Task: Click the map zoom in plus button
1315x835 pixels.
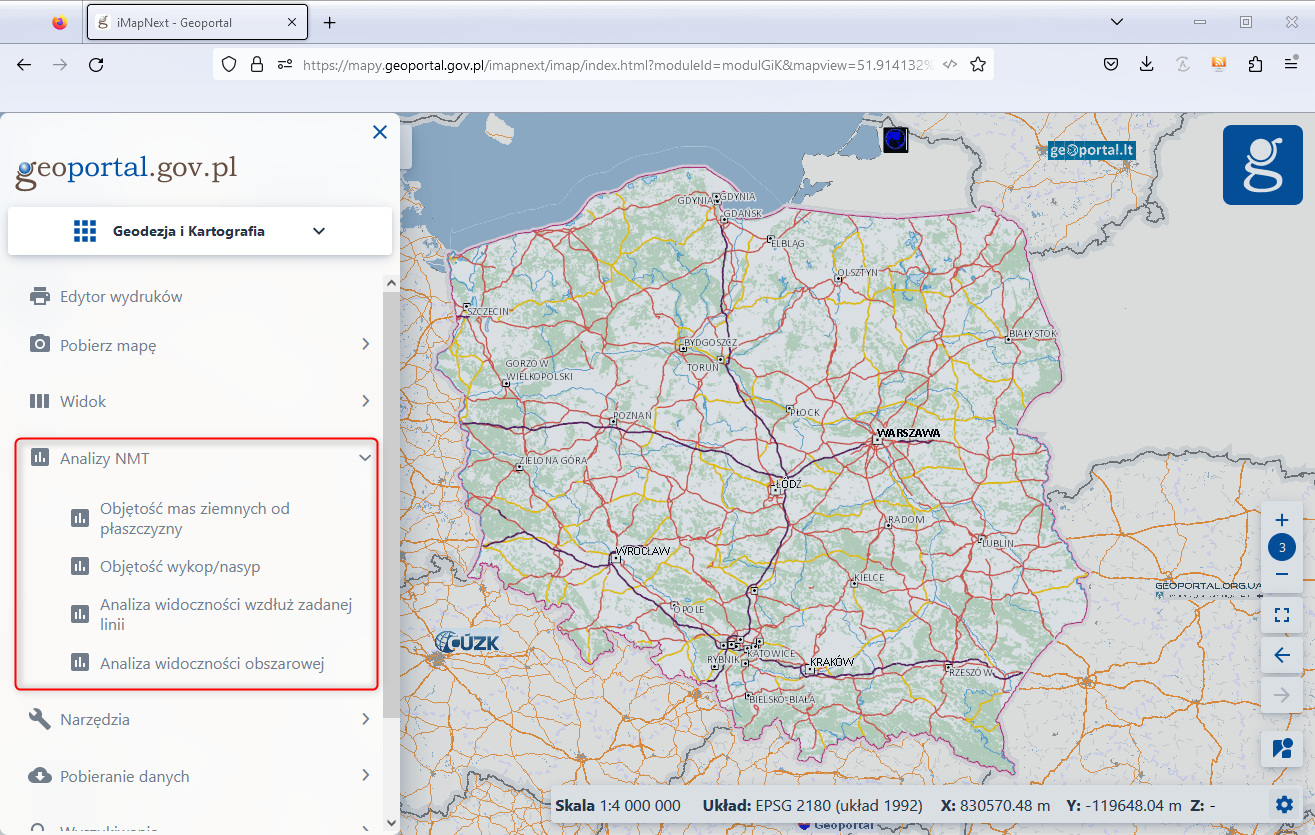Action: tap(1282, 520)
